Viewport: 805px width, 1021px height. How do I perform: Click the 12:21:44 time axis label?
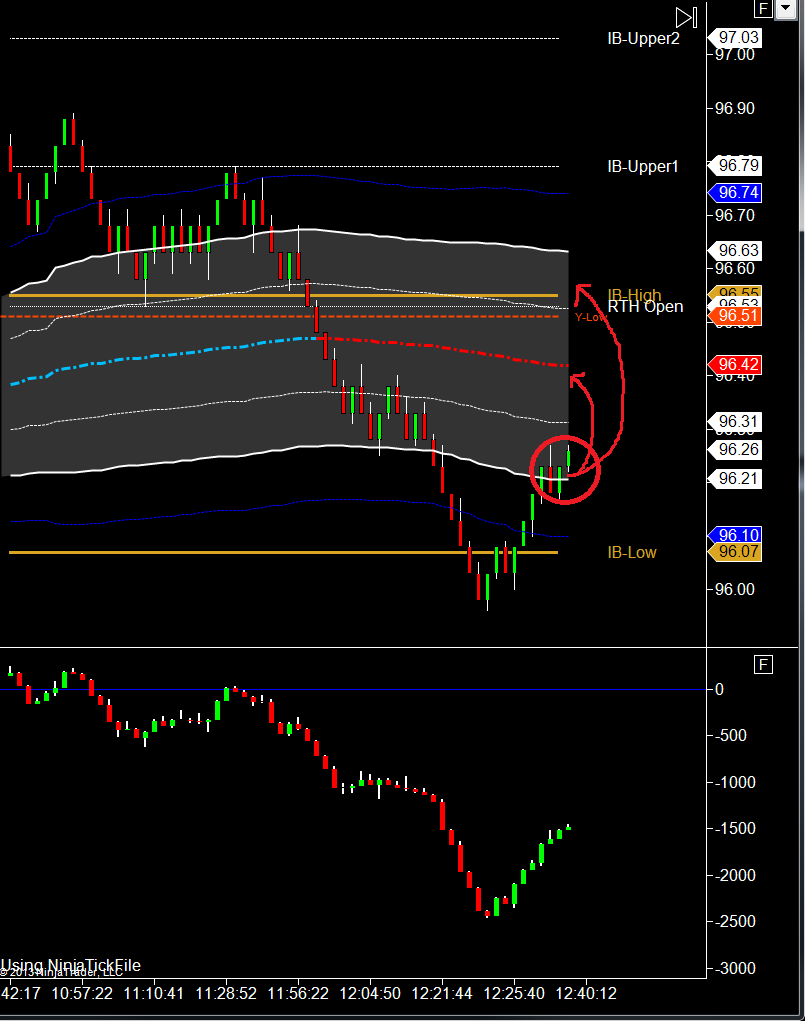[442, 994]
